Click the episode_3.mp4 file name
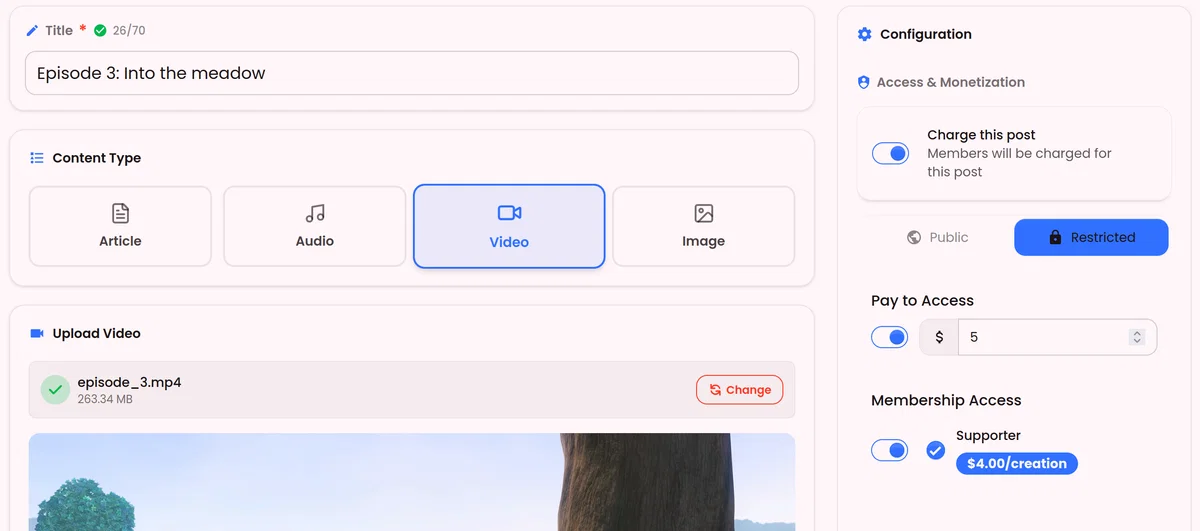The width and height of the screenshot is (1200, 531). 129,382
